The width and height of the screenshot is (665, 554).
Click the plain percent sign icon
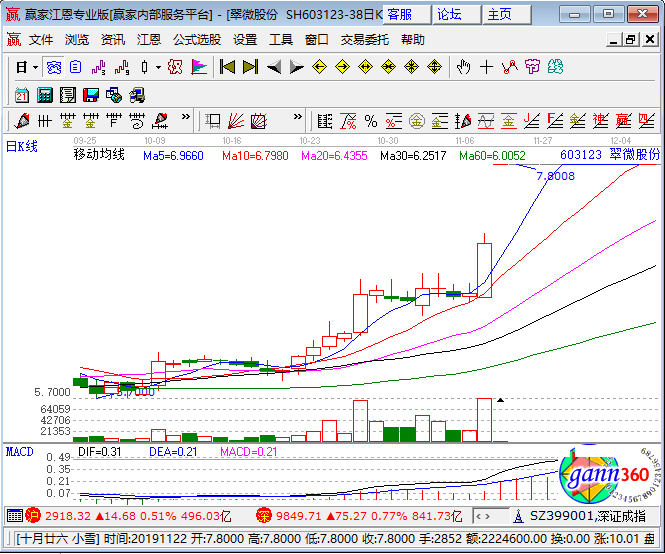coord(371,121)
